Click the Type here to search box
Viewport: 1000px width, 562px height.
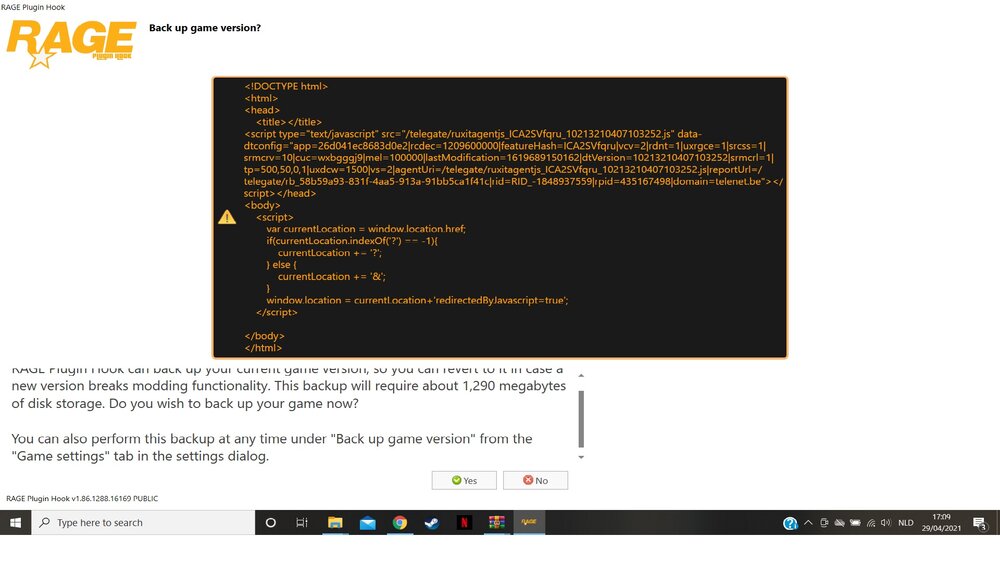(143, 522)
